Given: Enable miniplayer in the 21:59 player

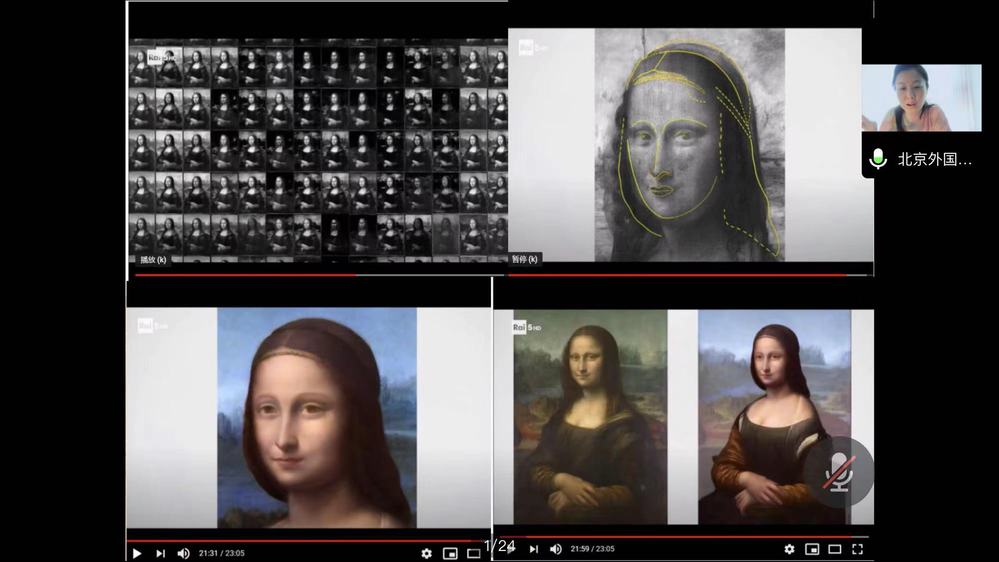Looking at the screenshot, I should (x=812, y=549).
